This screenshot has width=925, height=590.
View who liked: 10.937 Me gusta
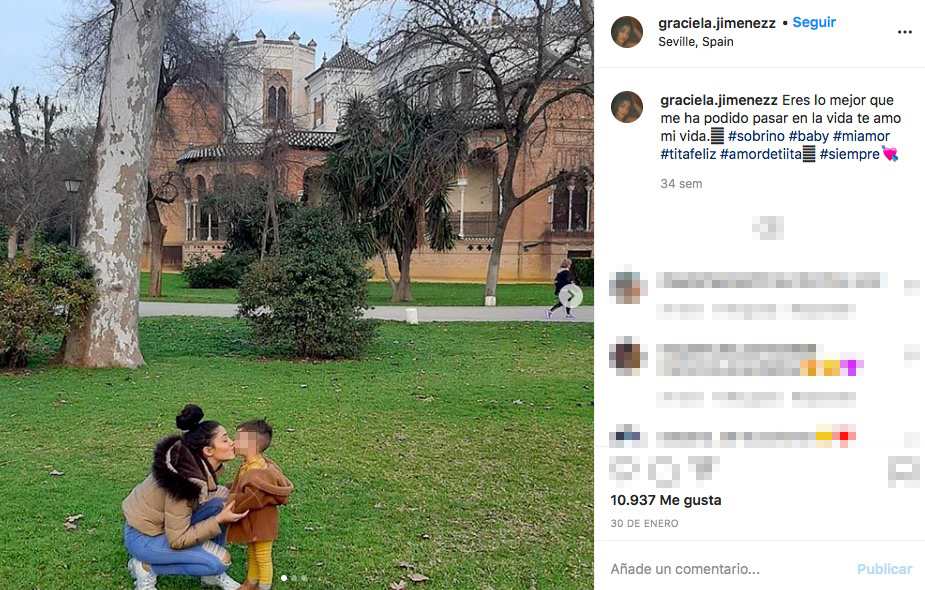[x=665, y=500]
